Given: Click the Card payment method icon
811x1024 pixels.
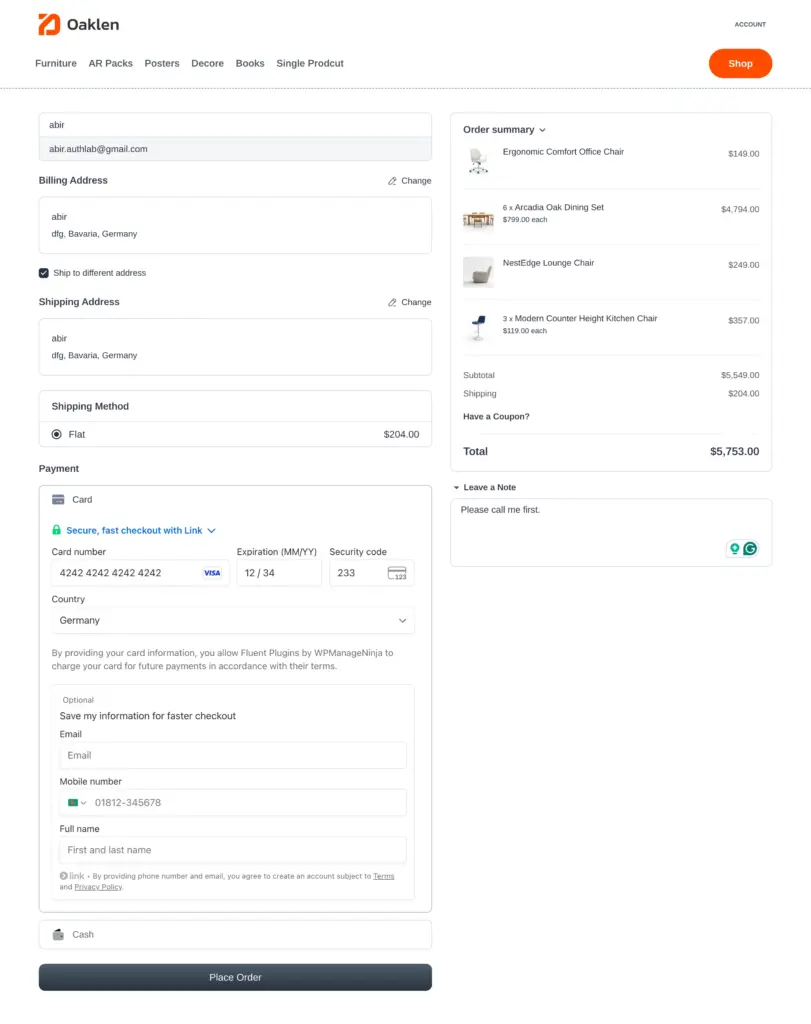Looking at the screenshot, I should click(x=58, y=499).
